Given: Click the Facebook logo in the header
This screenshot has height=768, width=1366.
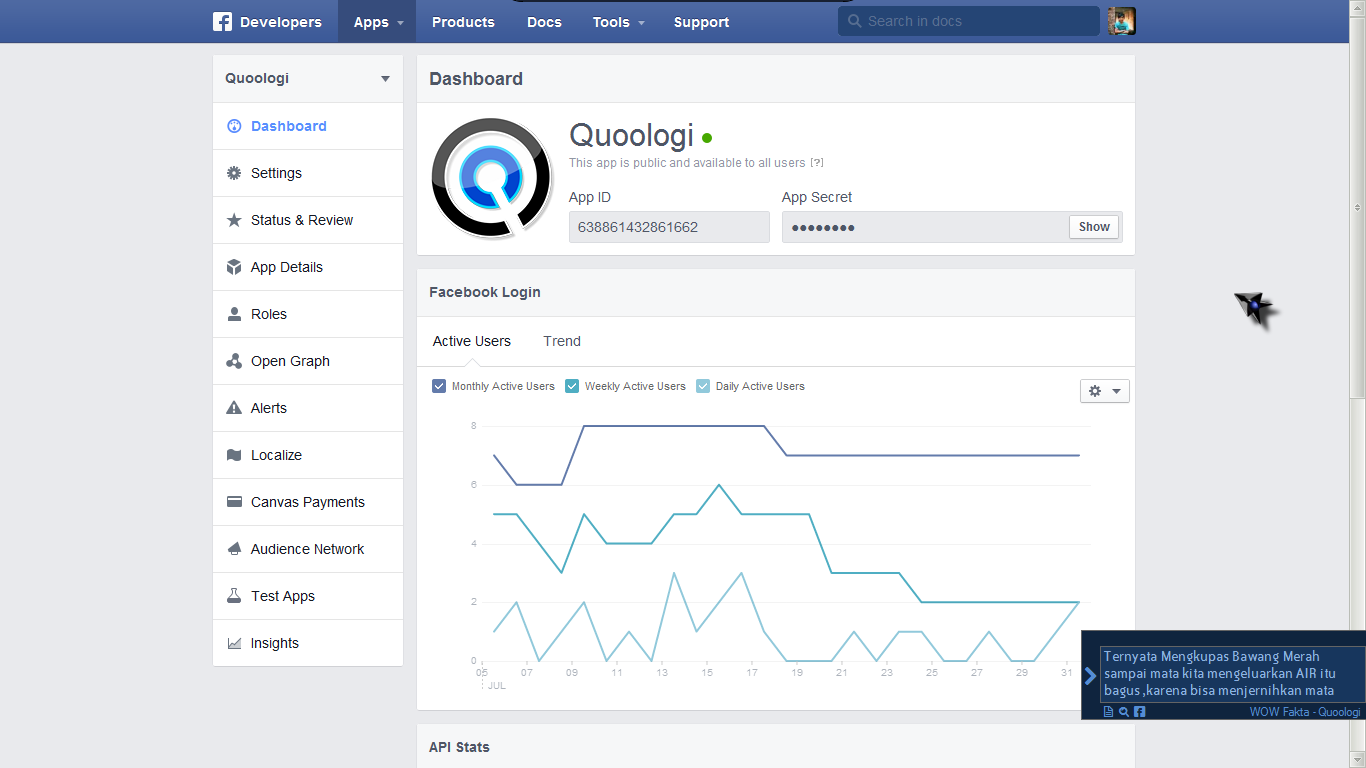Looking at the screenshot, I should 222,22.
